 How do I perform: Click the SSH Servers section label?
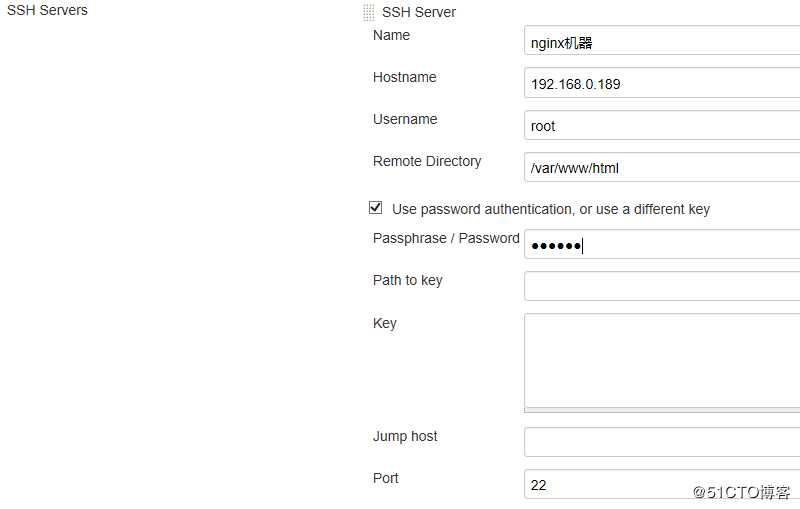[x=47, y=10]
